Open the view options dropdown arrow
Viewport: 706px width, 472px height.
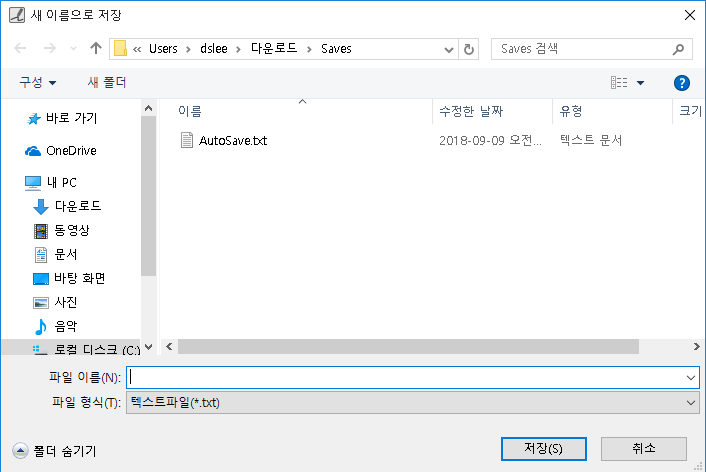pyautogui.click(x=640, y=83)
